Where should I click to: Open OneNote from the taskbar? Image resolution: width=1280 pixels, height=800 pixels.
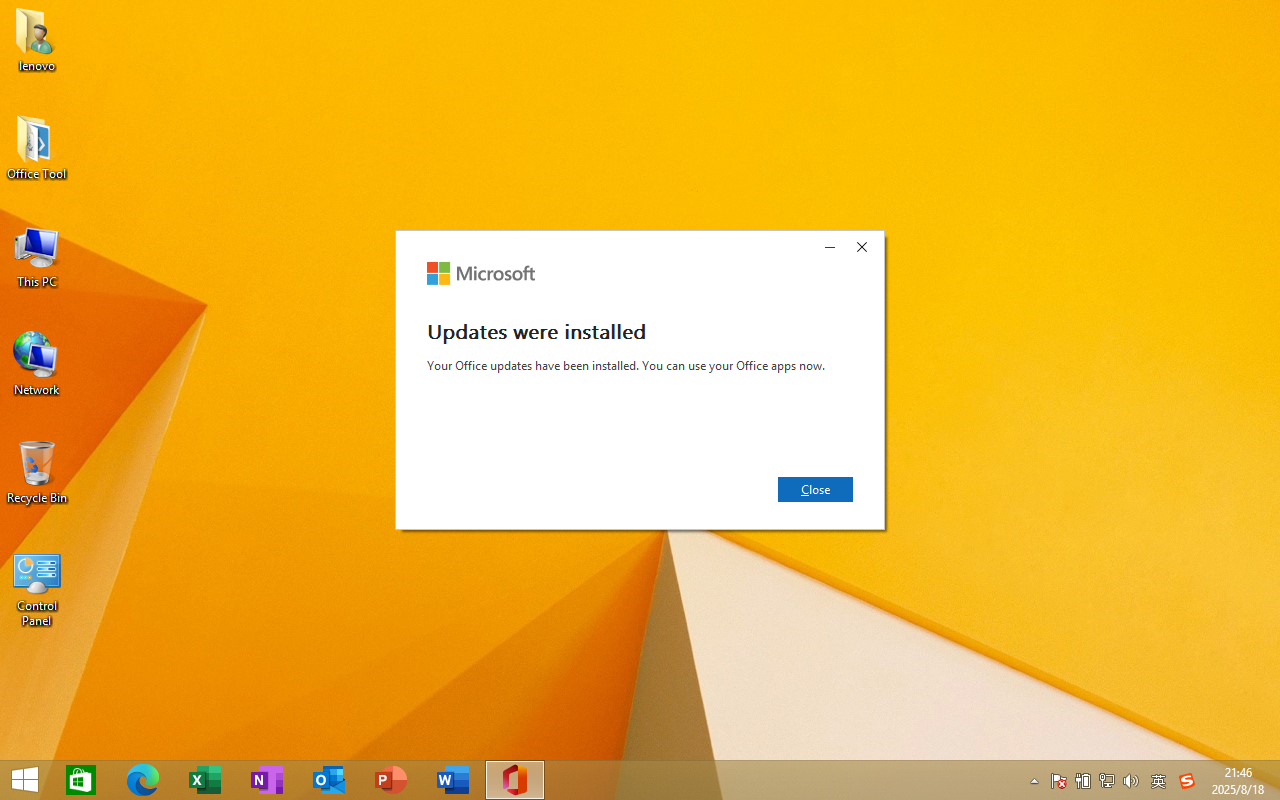[267, 780]
